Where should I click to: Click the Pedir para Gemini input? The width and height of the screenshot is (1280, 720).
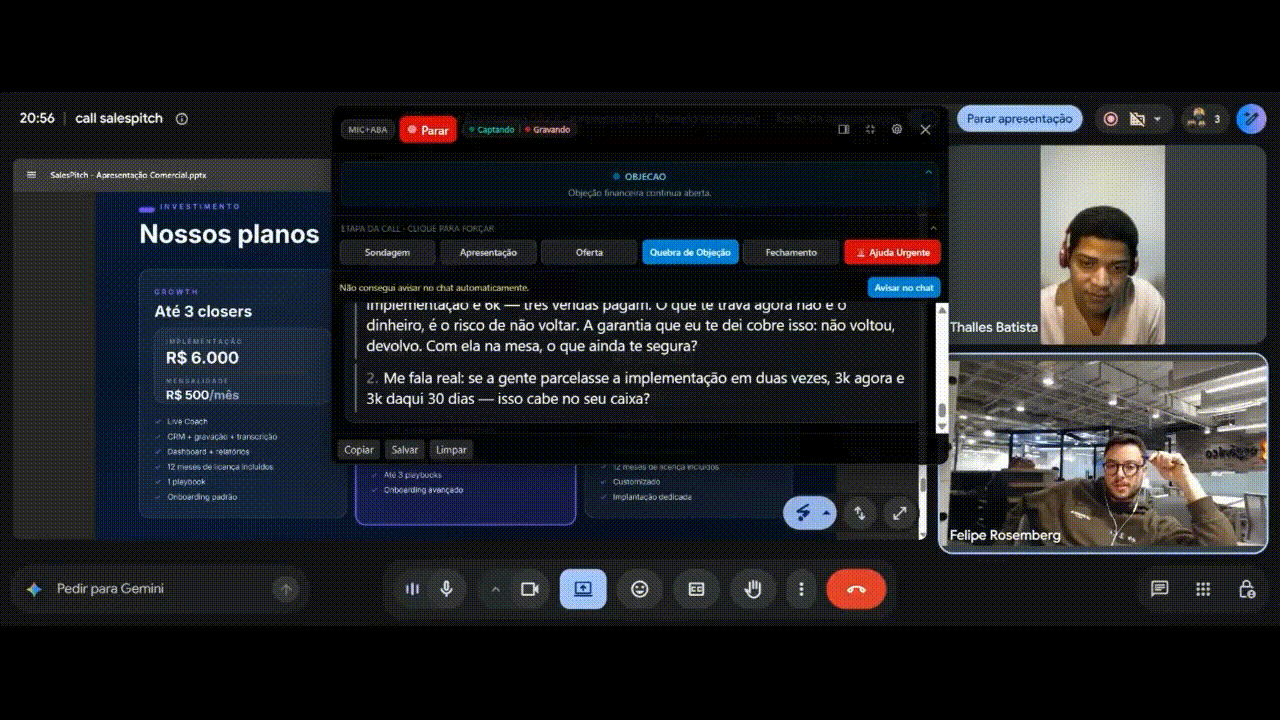[x=160, y=589]
